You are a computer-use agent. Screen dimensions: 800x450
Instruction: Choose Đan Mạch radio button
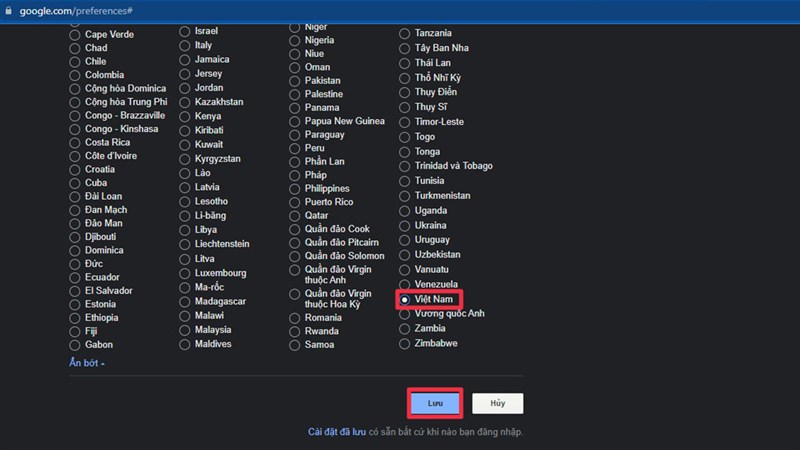75,210
